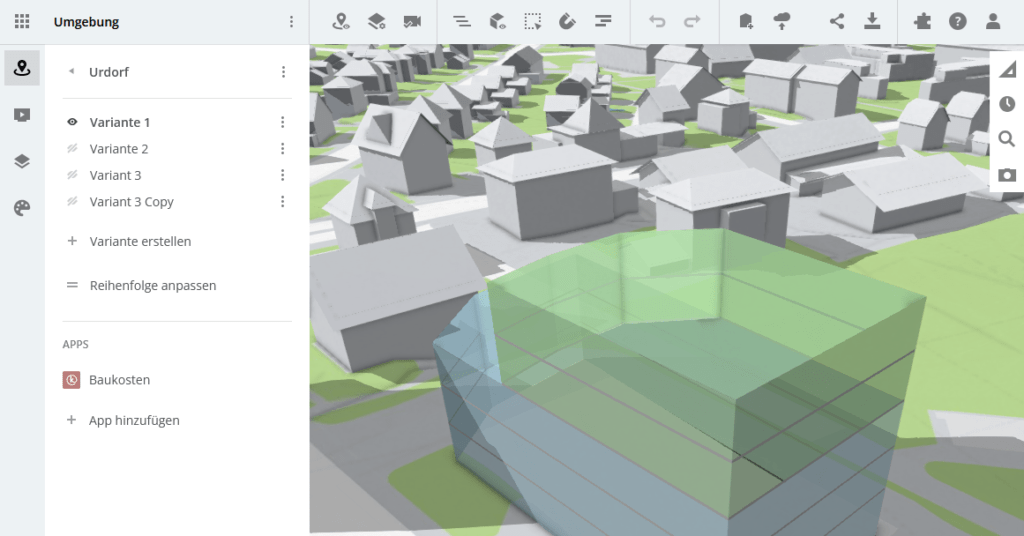
Task: Take a screenshot with camera icon
Action: tap(1007, 175)
